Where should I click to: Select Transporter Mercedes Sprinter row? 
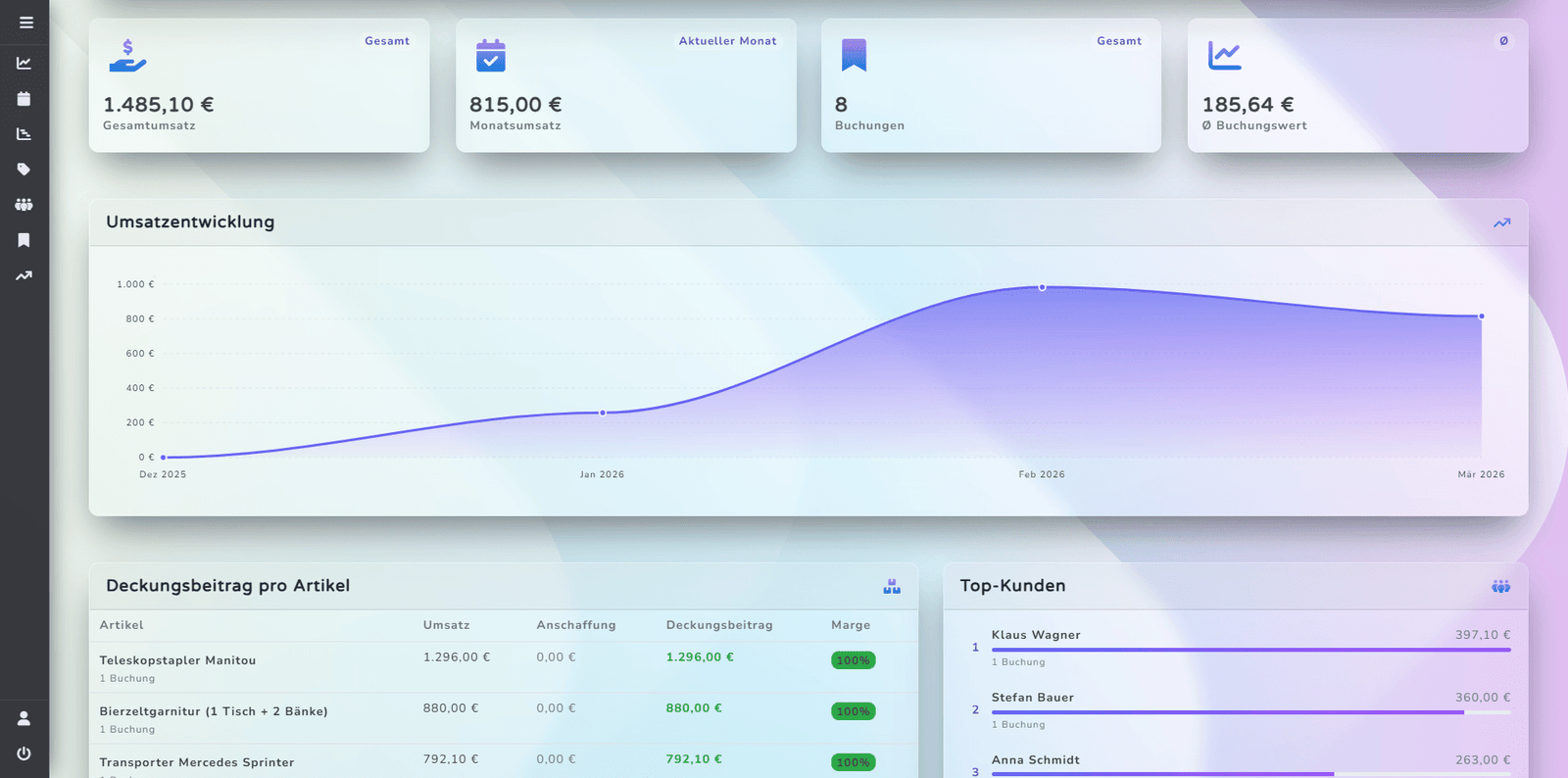504,762
